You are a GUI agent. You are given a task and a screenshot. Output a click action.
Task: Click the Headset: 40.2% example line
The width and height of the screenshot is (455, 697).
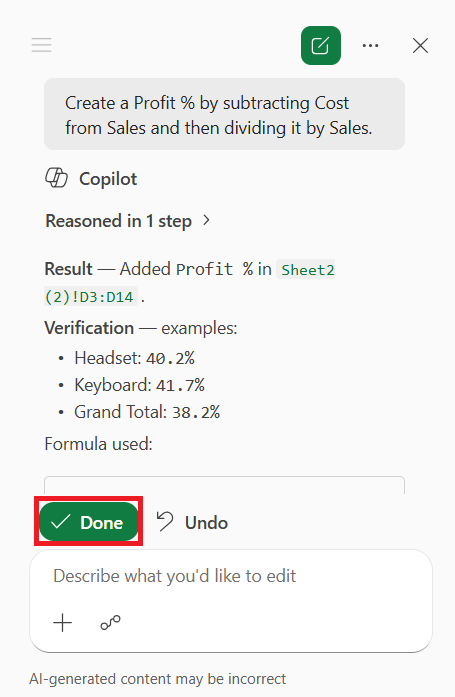click(x=134, y=358)
